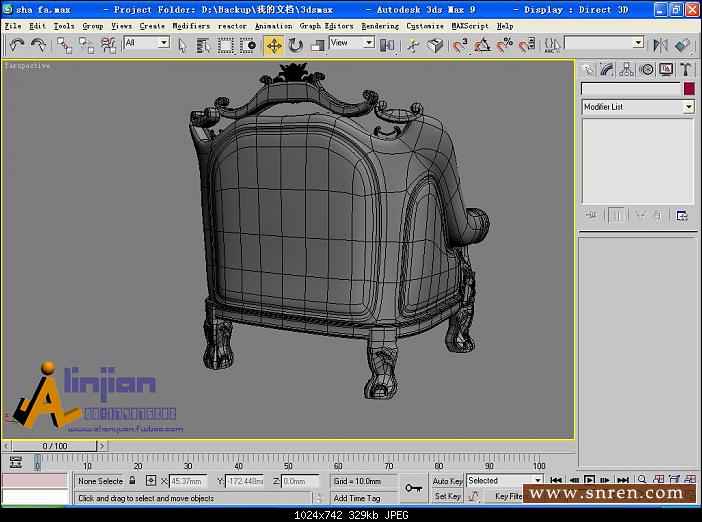This screenshot has width=702, height=522.
Task: Open the Modifiers menu
Action: pyautogui.click(x=191, y=26)
